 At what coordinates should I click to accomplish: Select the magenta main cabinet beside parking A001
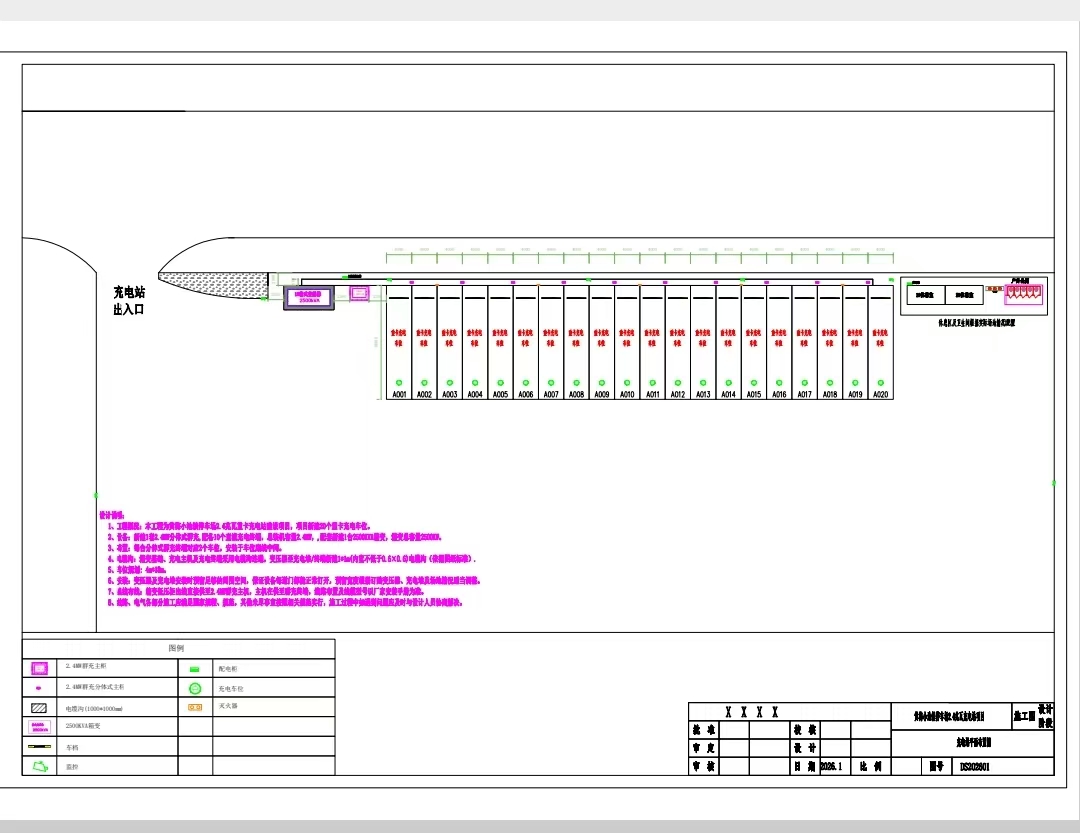[359, 294]
